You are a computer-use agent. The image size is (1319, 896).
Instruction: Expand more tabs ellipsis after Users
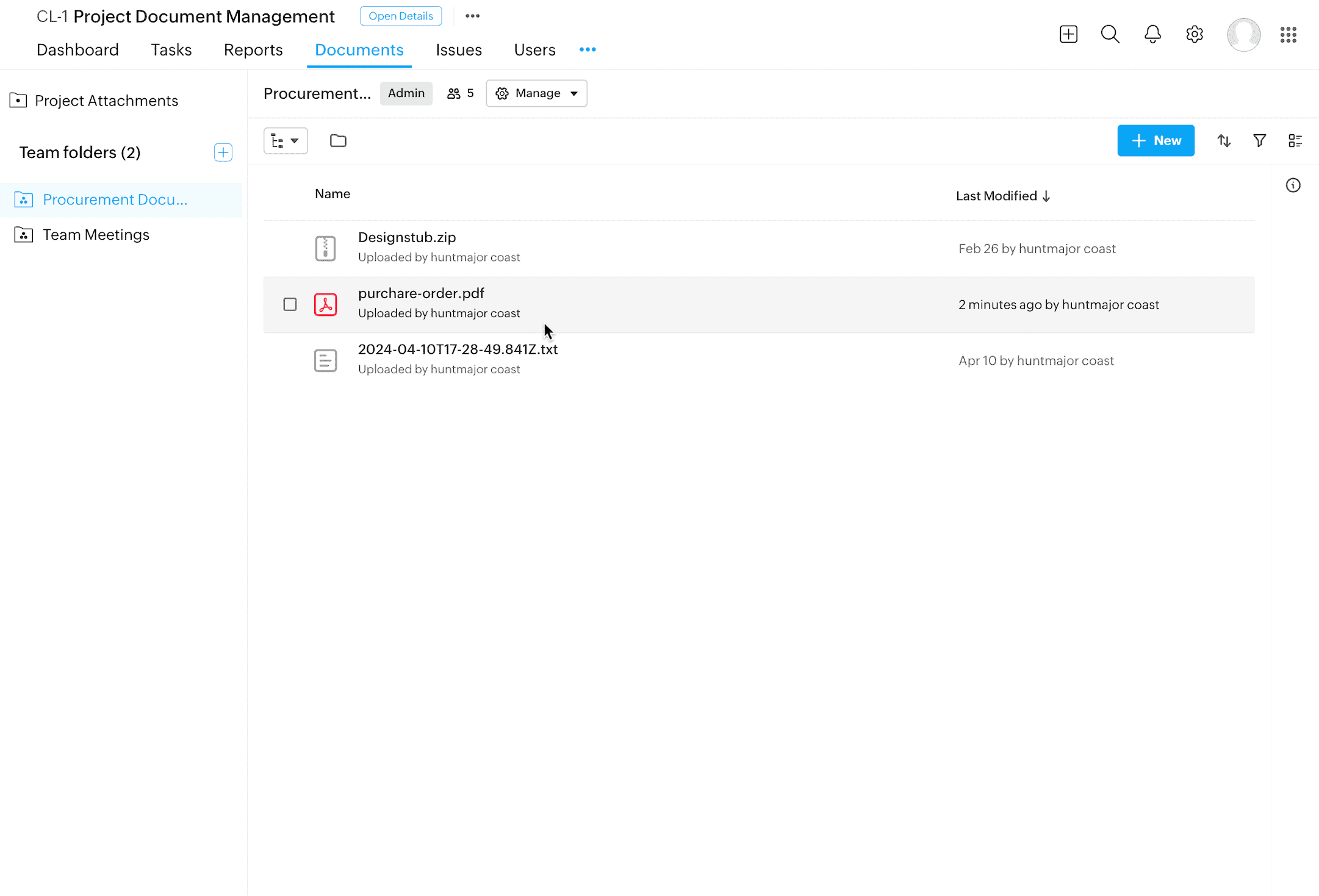(588, 49)
